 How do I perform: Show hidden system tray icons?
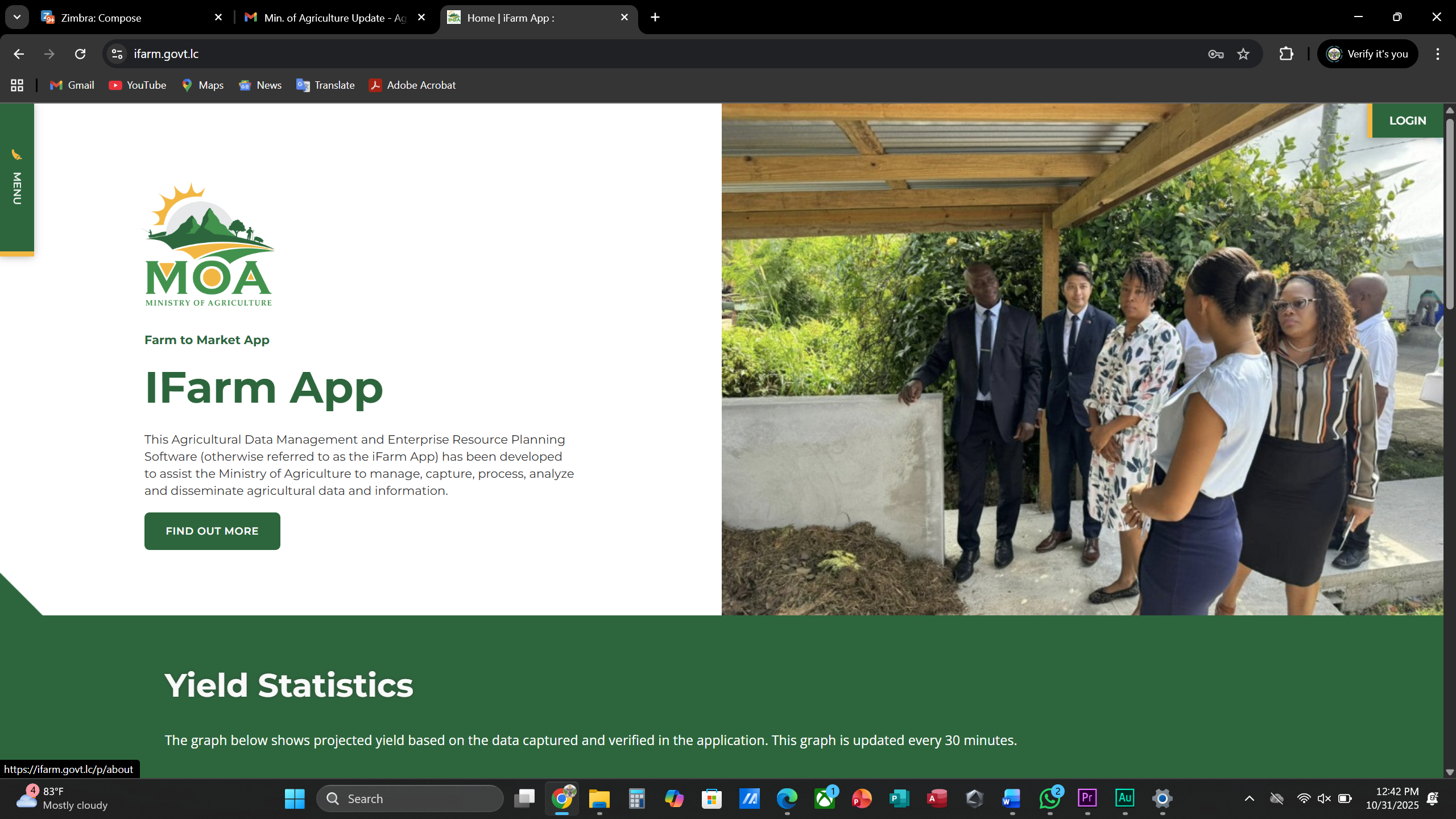tap(1250, 799)
